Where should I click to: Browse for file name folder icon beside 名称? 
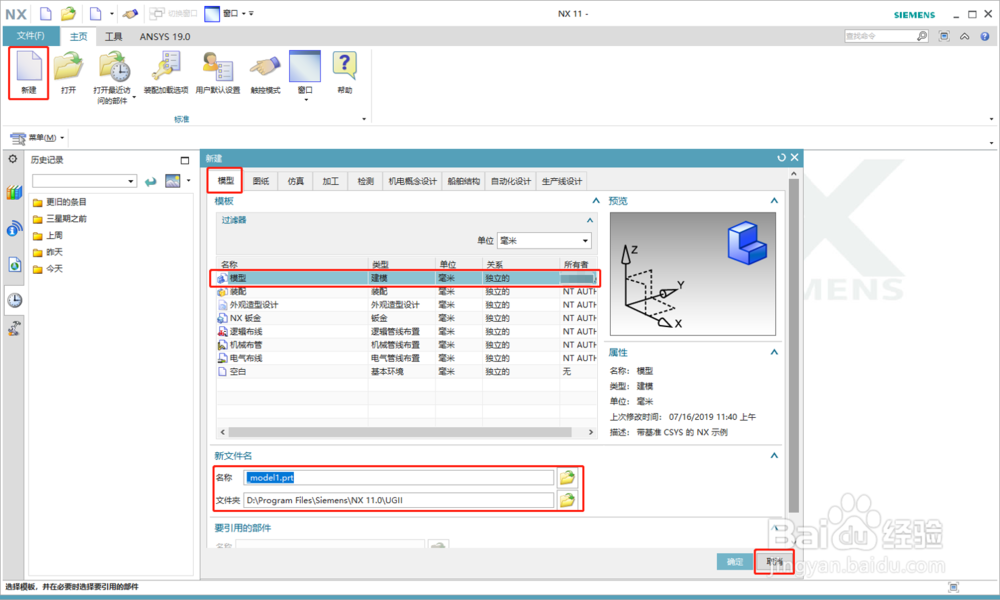(567, 478)
